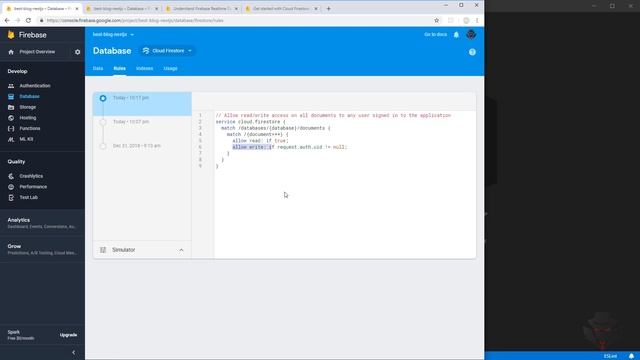This screenshot has width=640, height=360.
Task: Switch to the second browser tab
Action: [x=122, y=9]
